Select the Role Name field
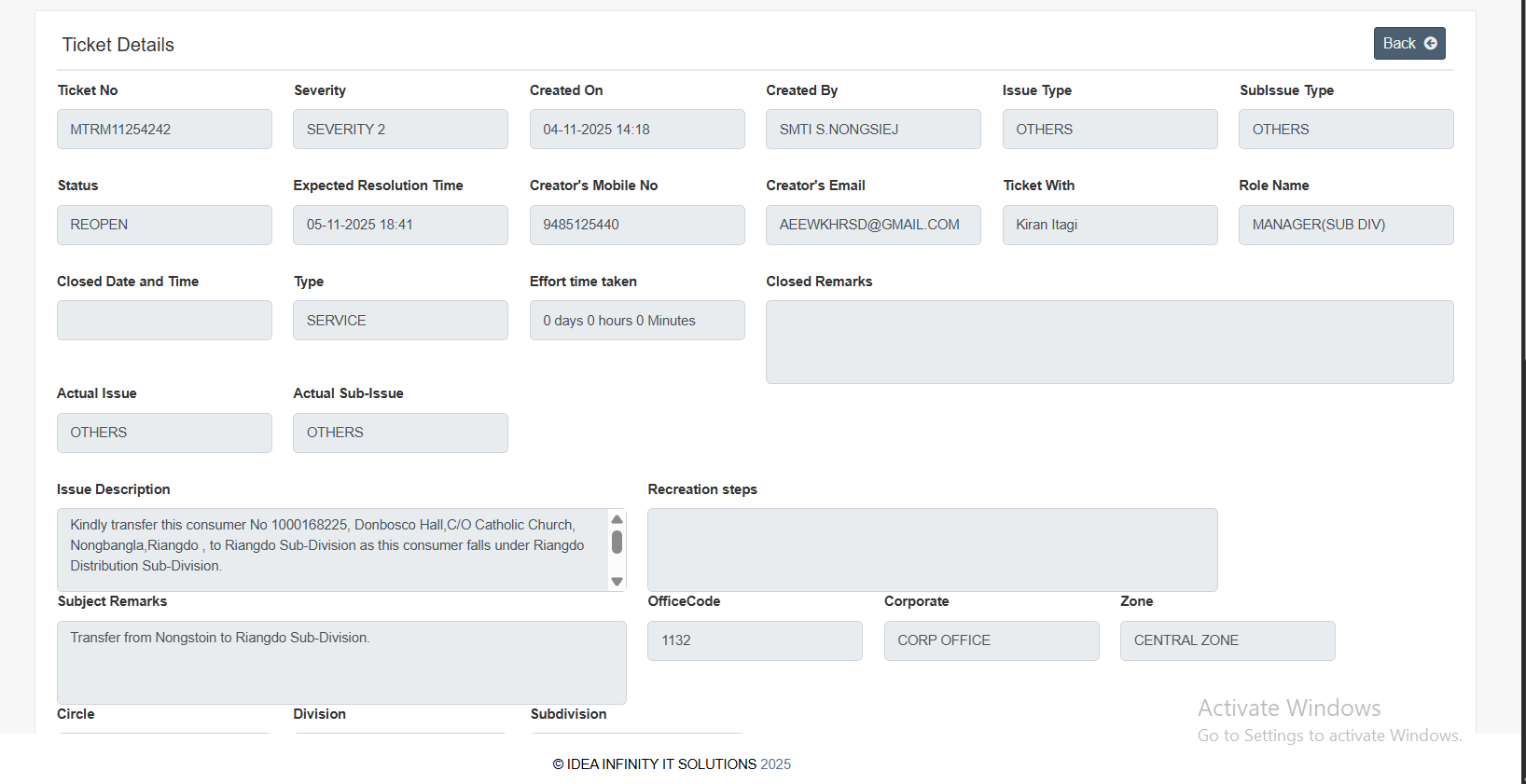 coord(1346,225)
